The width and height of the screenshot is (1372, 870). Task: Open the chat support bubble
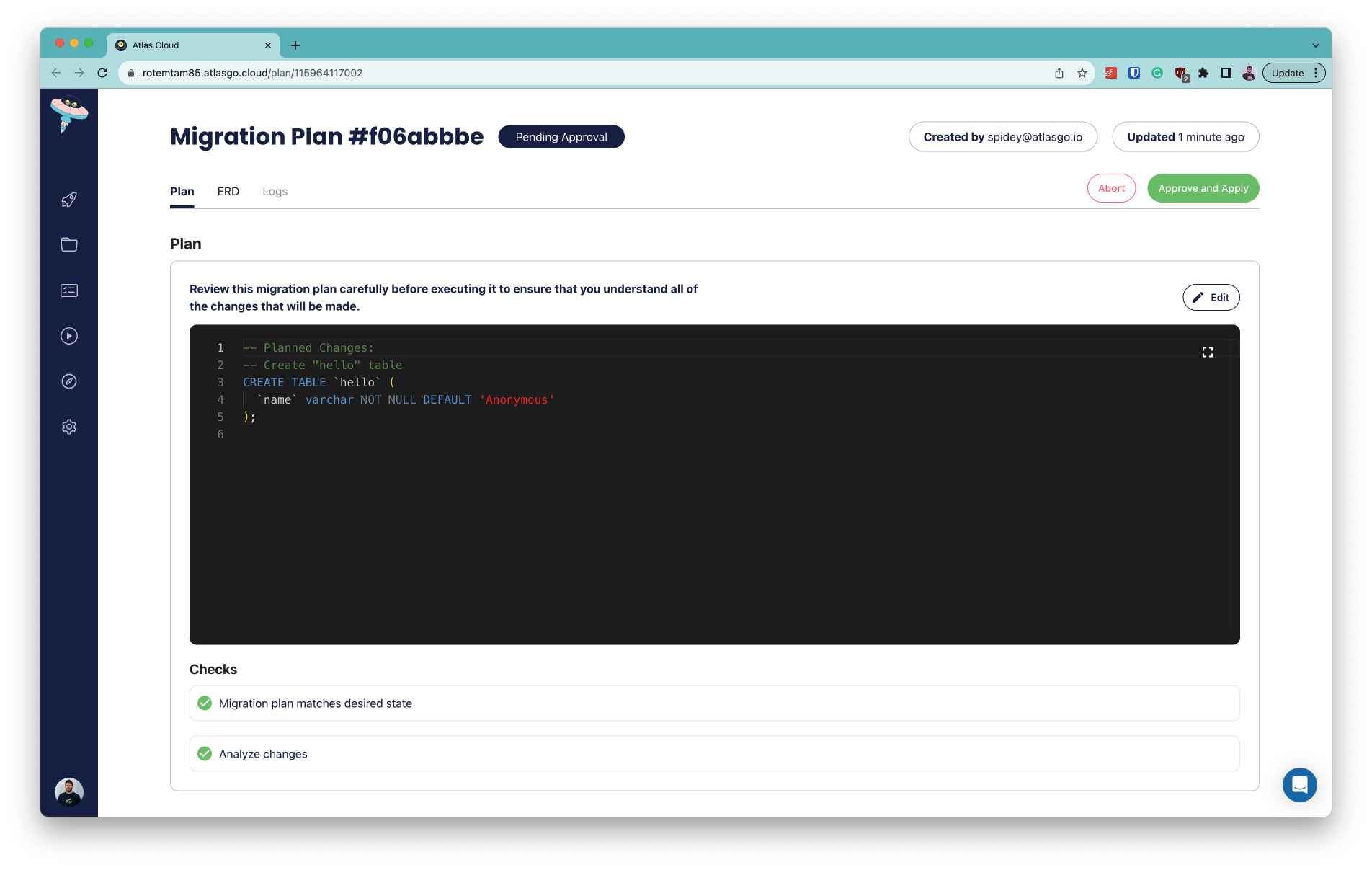[x=1299, y=785]
